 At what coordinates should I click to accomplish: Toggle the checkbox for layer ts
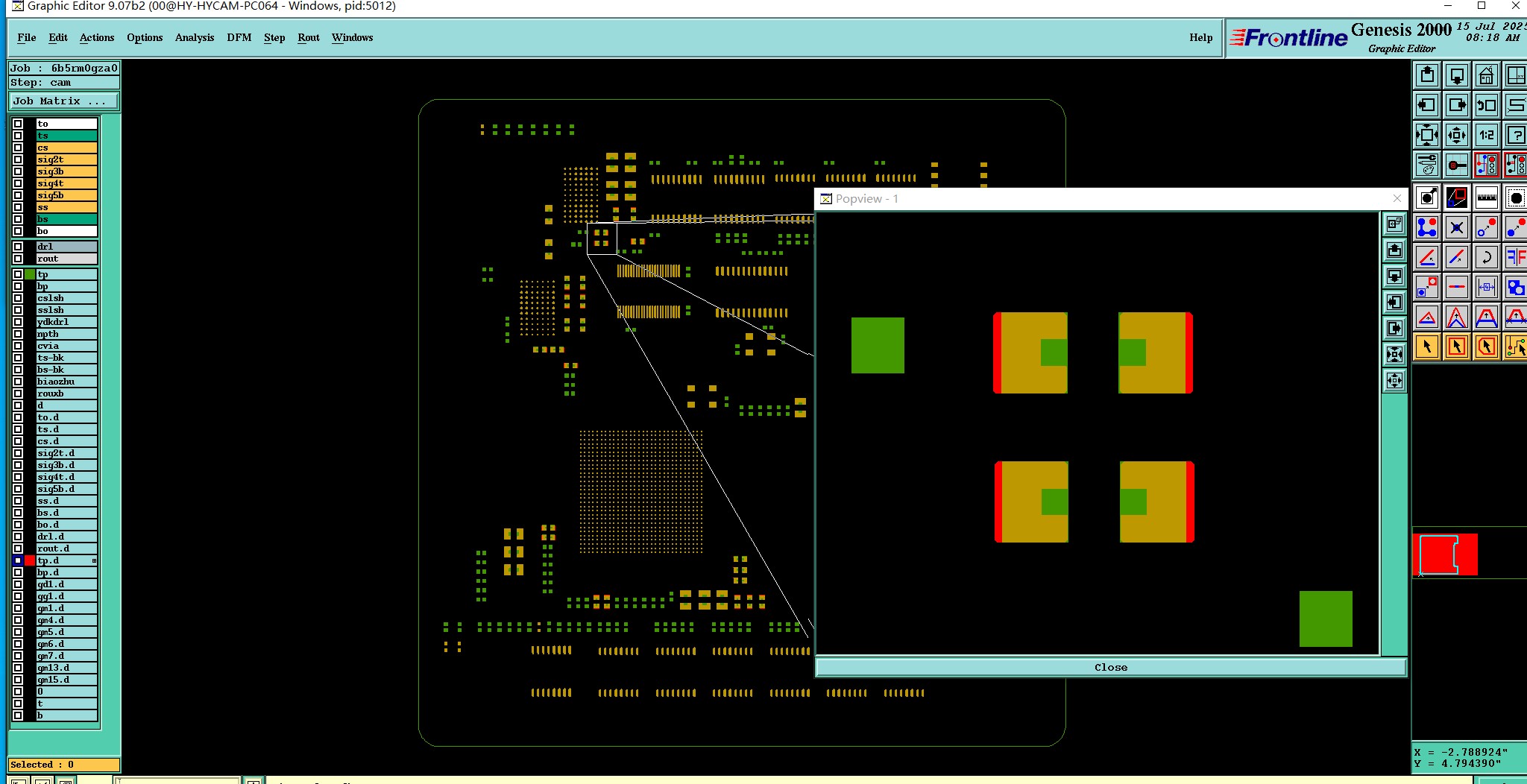(18, 136)
